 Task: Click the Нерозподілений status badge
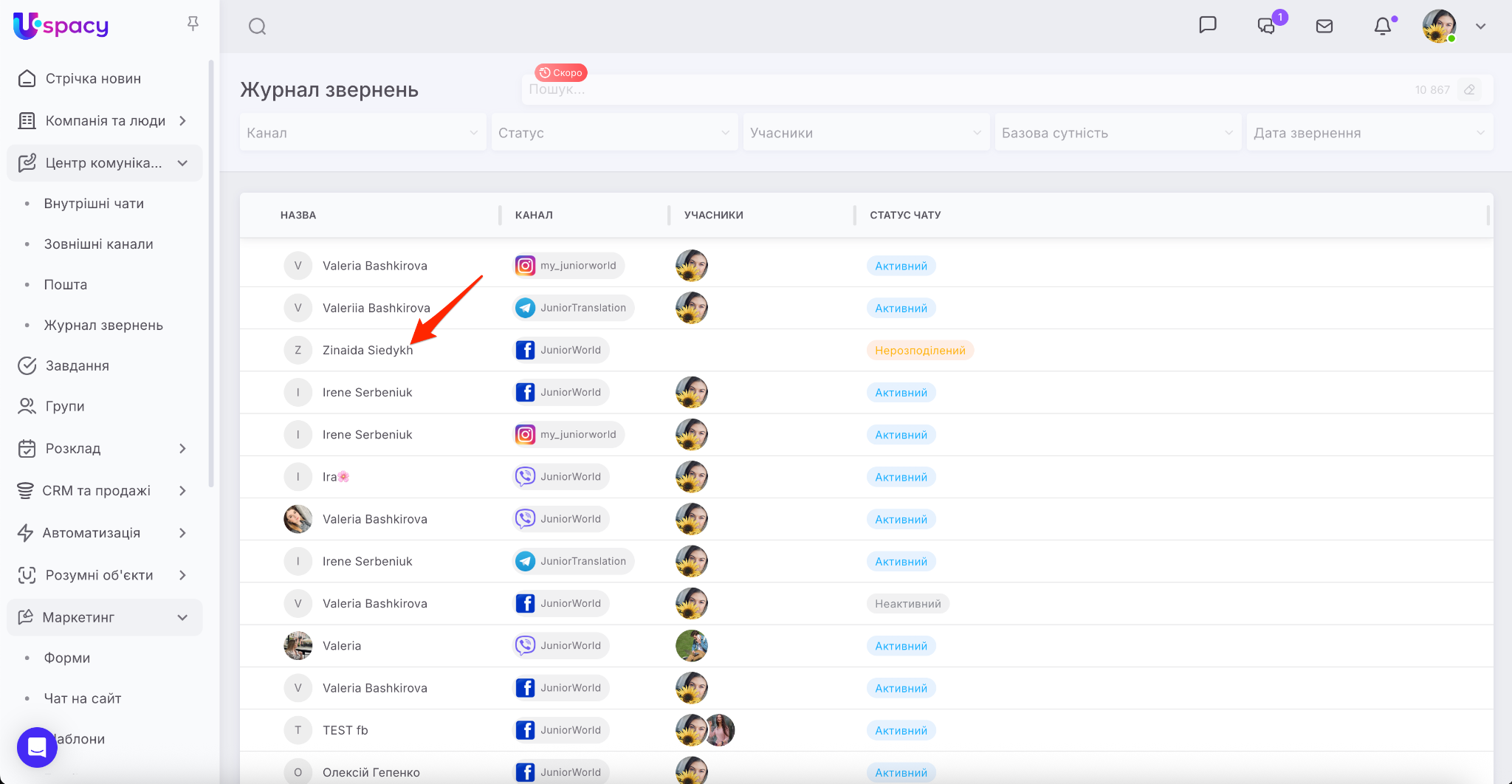coord(920,351)
